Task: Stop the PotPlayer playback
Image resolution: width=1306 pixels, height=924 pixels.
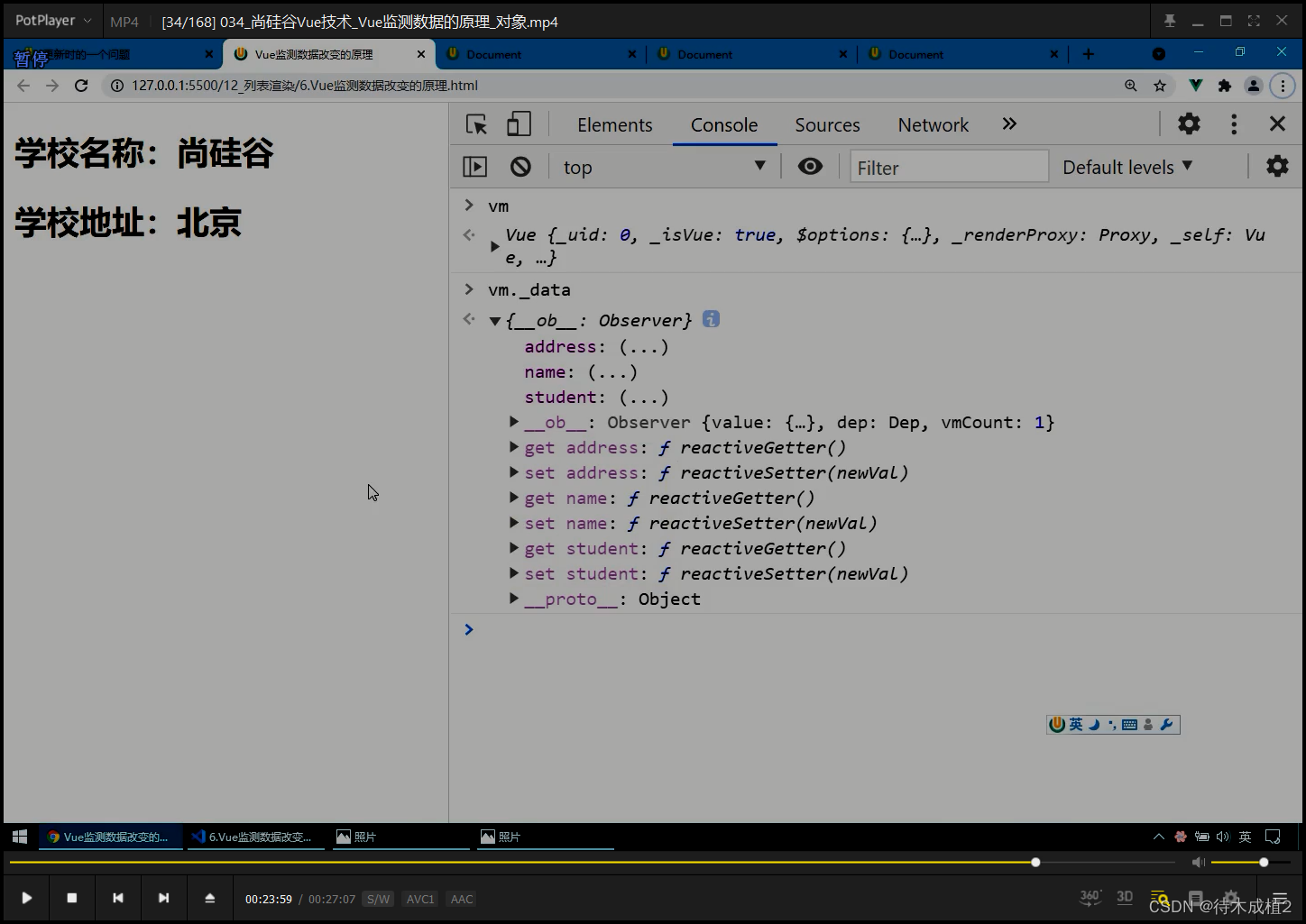Action: coord(72,898)
